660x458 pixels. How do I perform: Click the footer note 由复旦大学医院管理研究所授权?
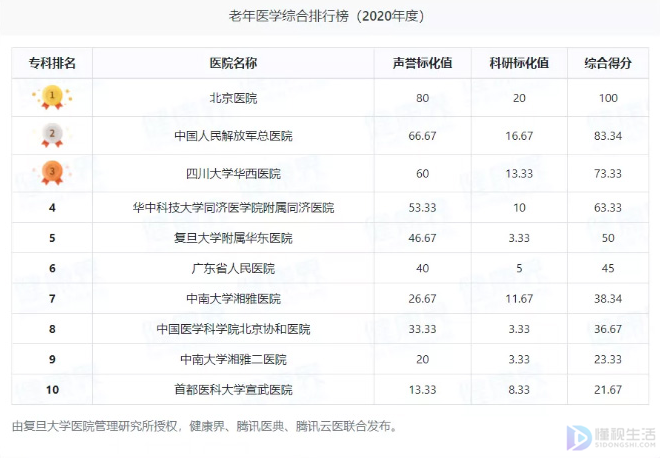(x=95, y=426)
